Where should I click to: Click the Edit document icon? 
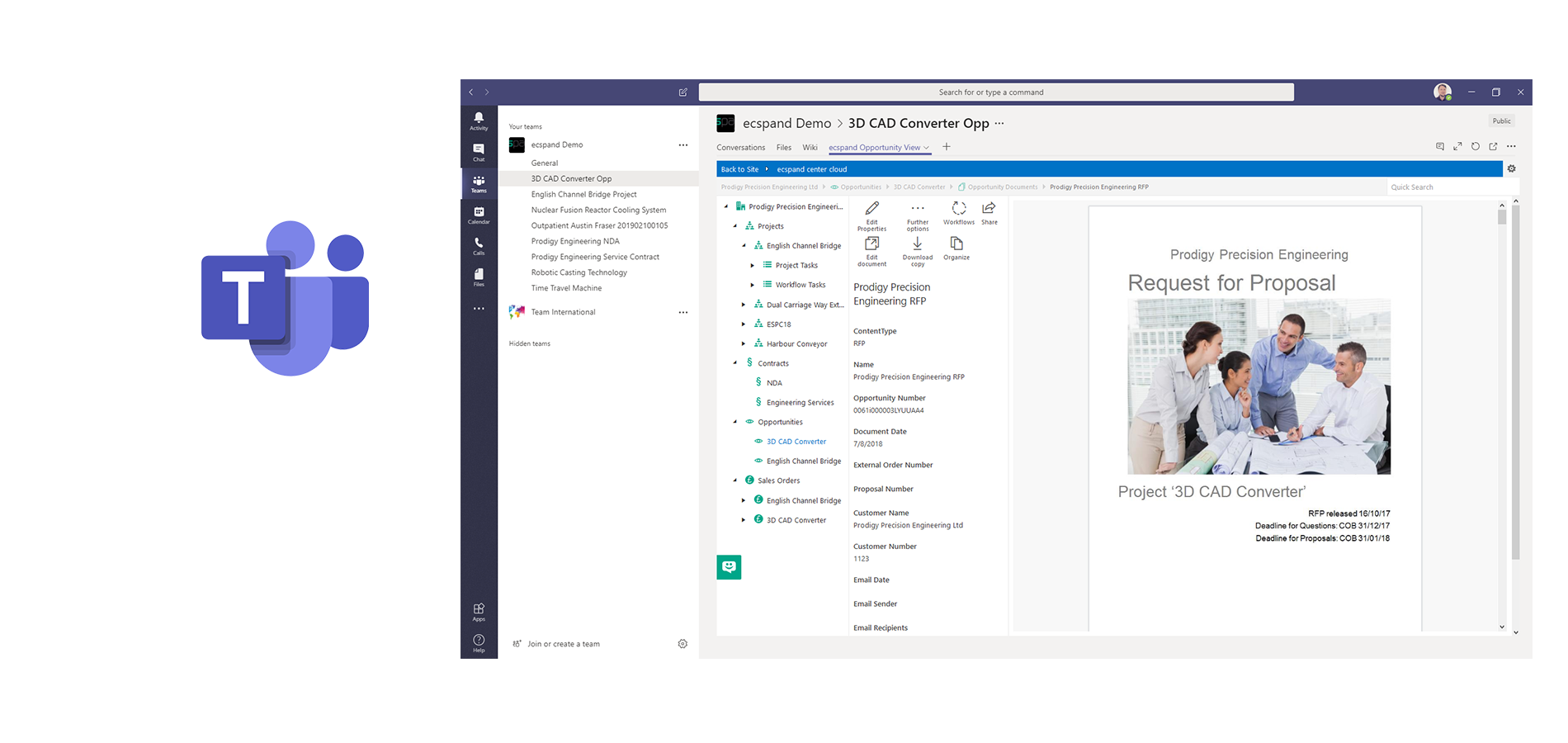871,252
